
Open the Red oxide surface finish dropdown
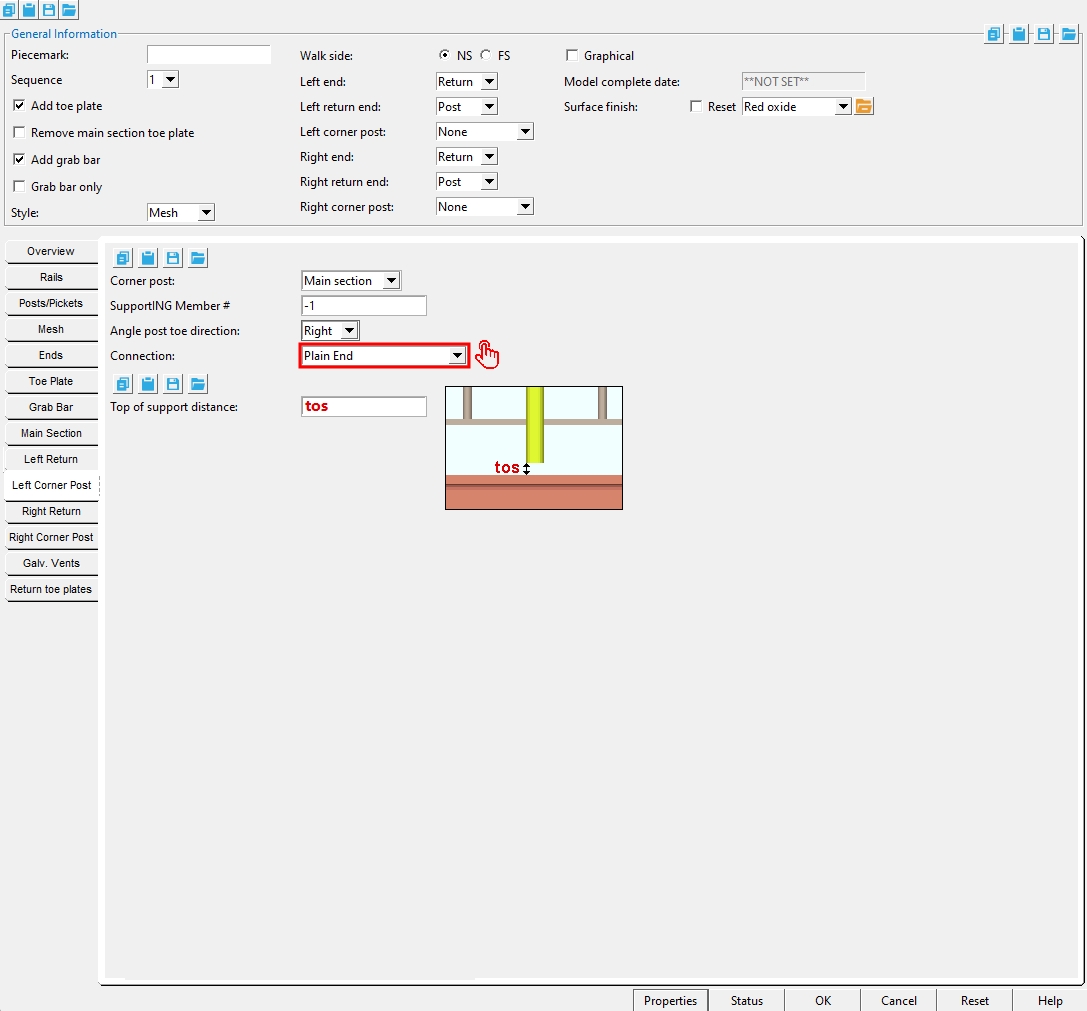tap(843, 106)
